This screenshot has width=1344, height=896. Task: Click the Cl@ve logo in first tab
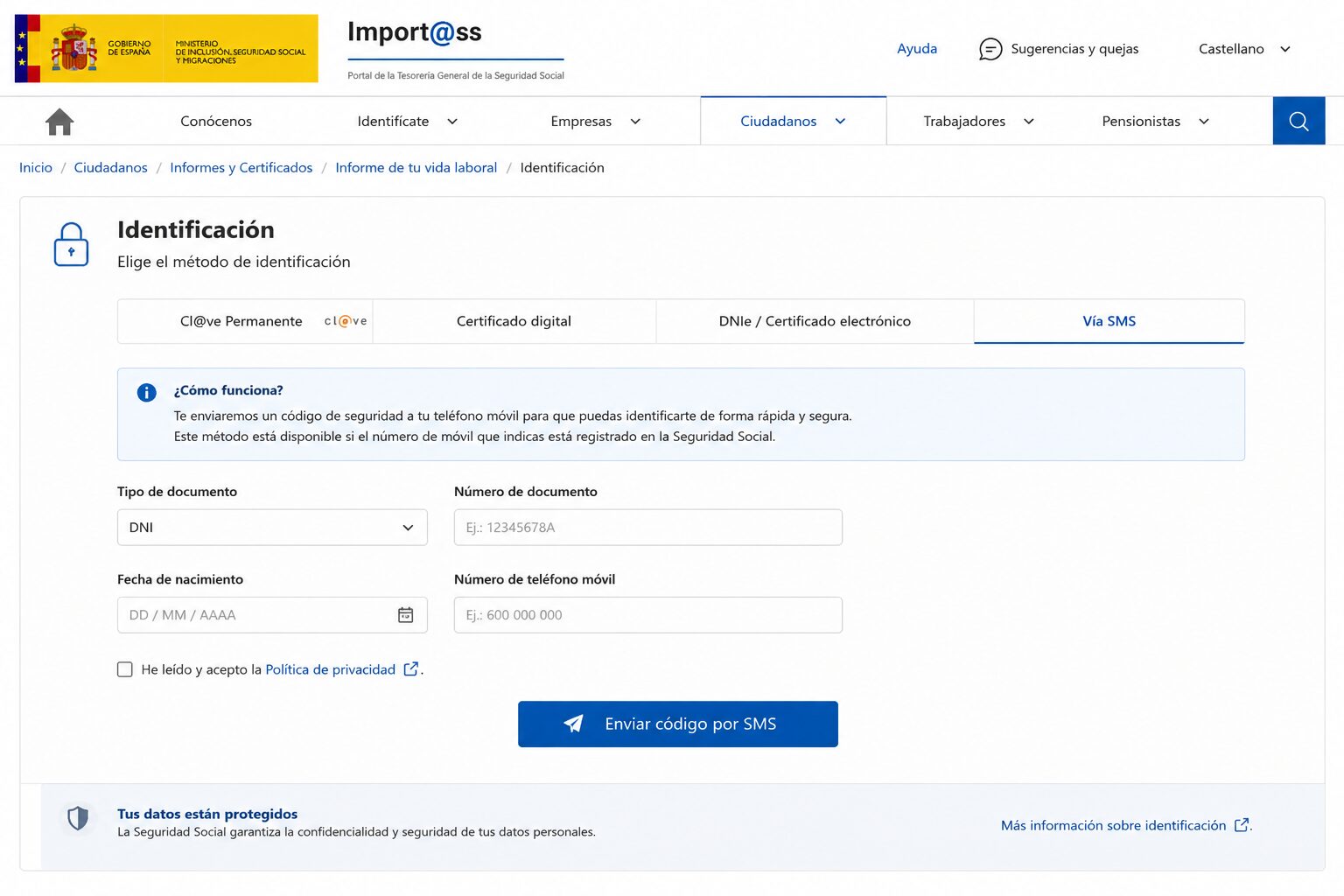pyautogui.click(x=346, y=321)
